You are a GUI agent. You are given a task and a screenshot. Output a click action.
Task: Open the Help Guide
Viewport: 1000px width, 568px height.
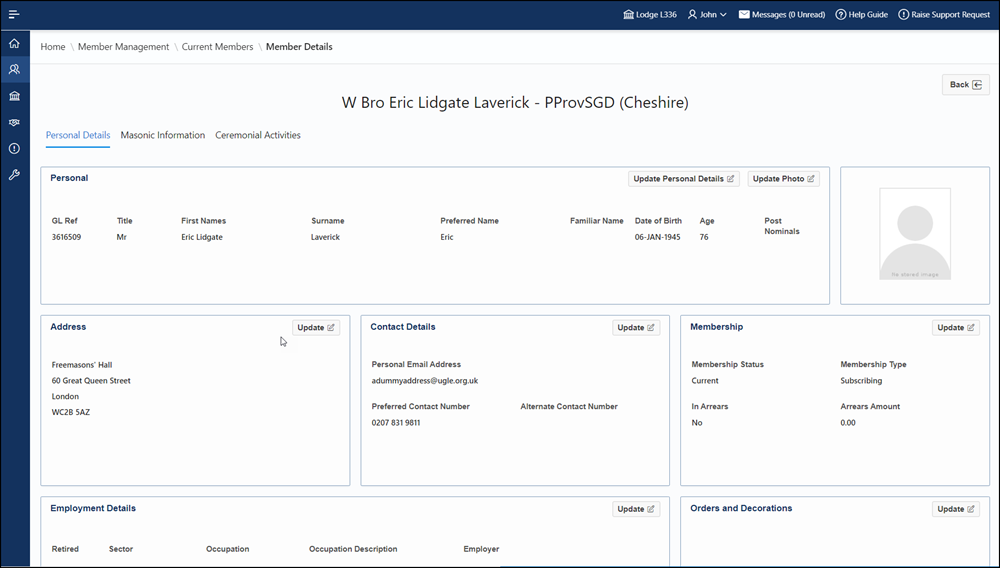(861, 15)
